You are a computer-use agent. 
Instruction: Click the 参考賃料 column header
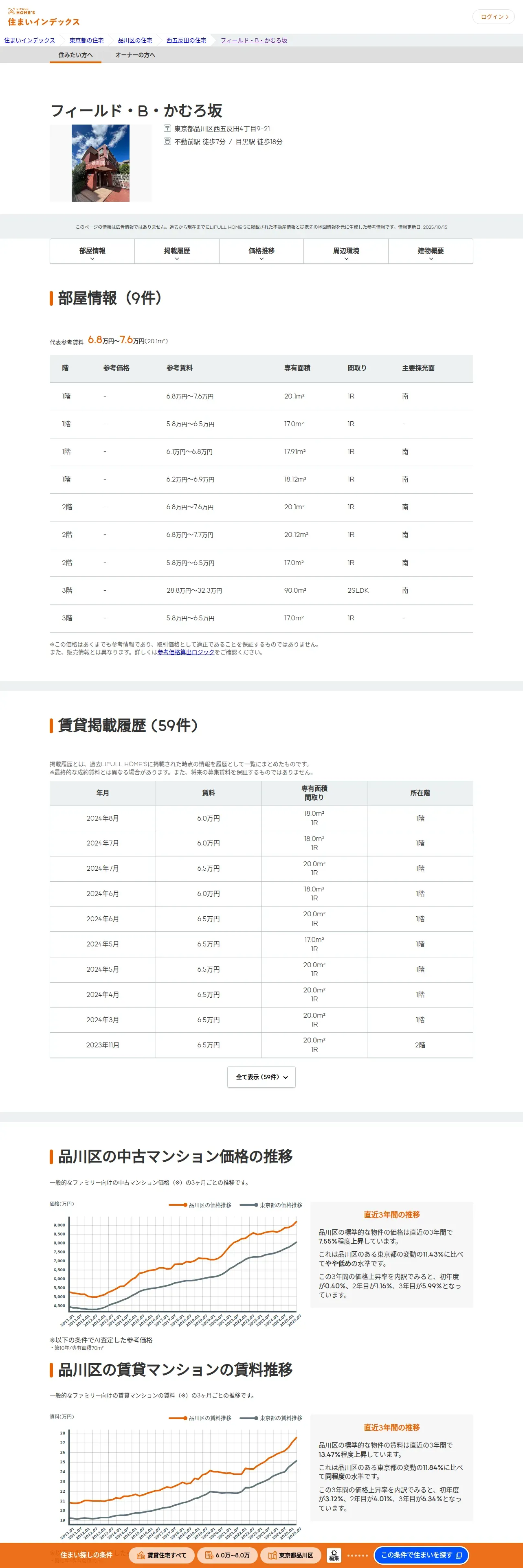pyautogui.click(x=180, y=368)
